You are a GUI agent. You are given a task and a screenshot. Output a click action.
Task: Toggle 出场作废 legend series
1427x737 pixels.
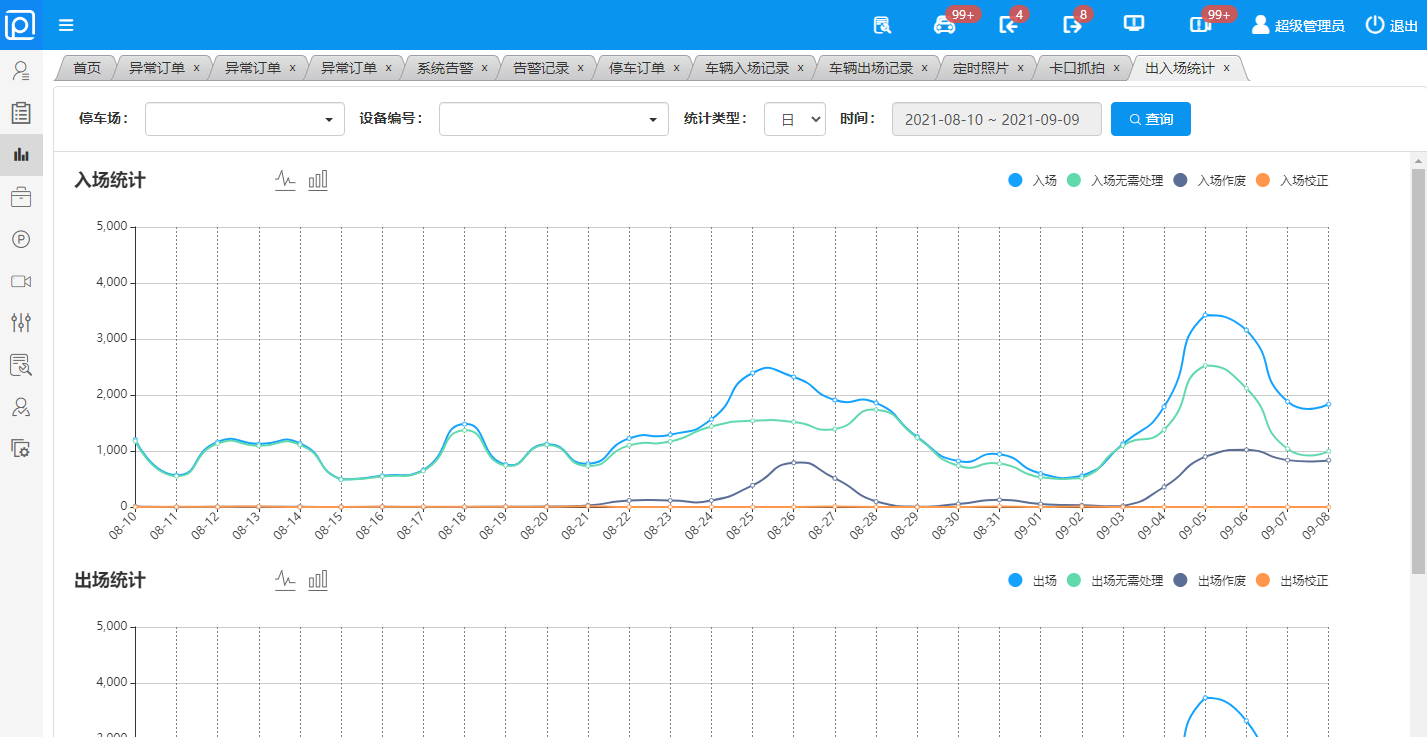1208,581
